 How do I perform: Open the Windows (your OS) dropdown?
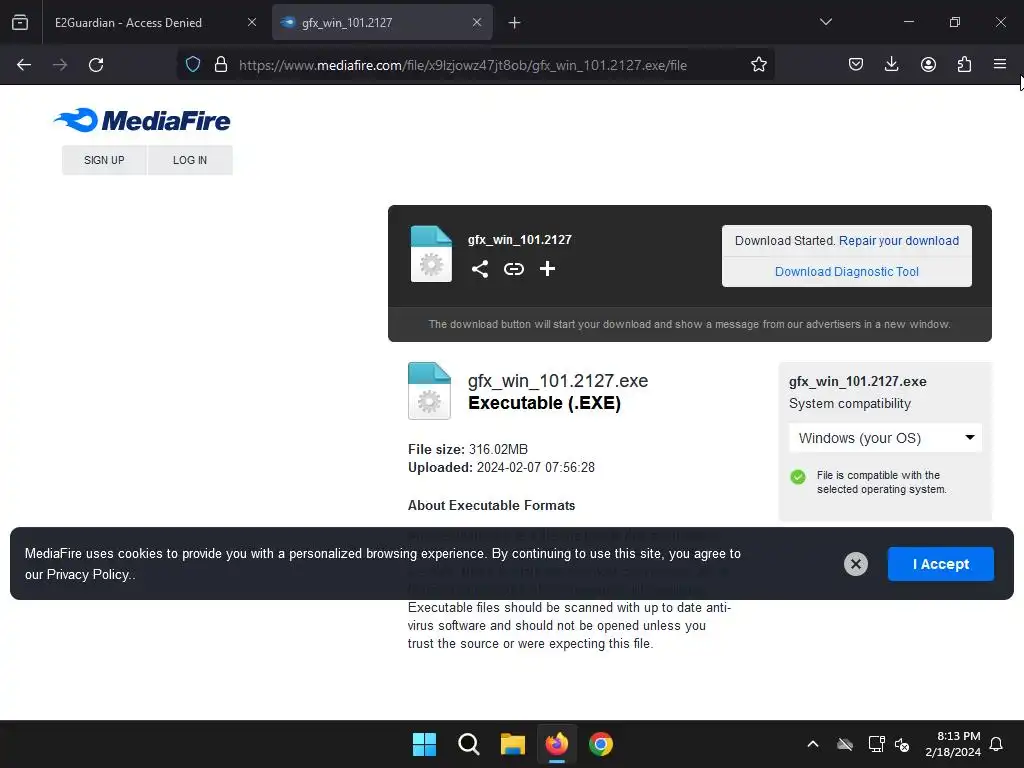coord(885,438)
